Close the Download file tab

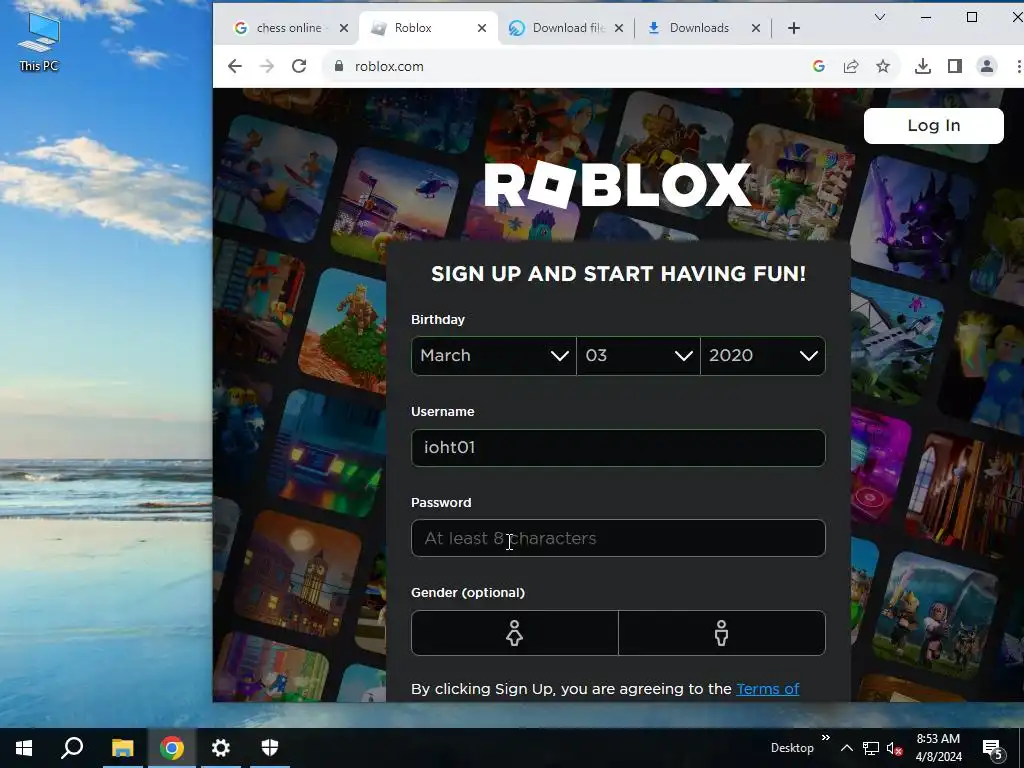click(619, 28)
